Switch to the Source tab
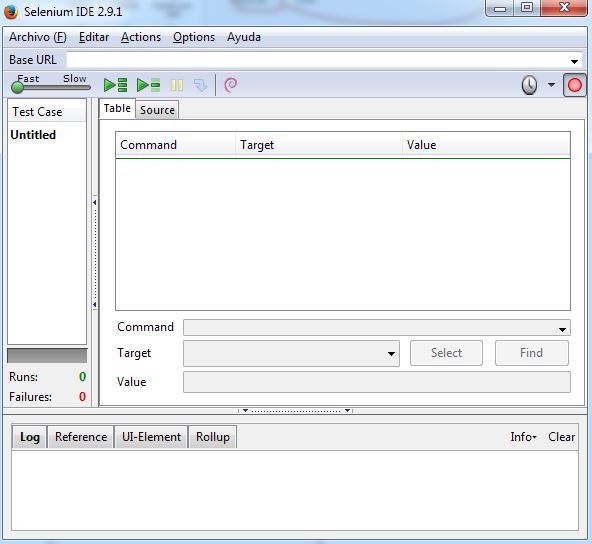The height and width of the screenshot is (544, 592). pos(157,110)
